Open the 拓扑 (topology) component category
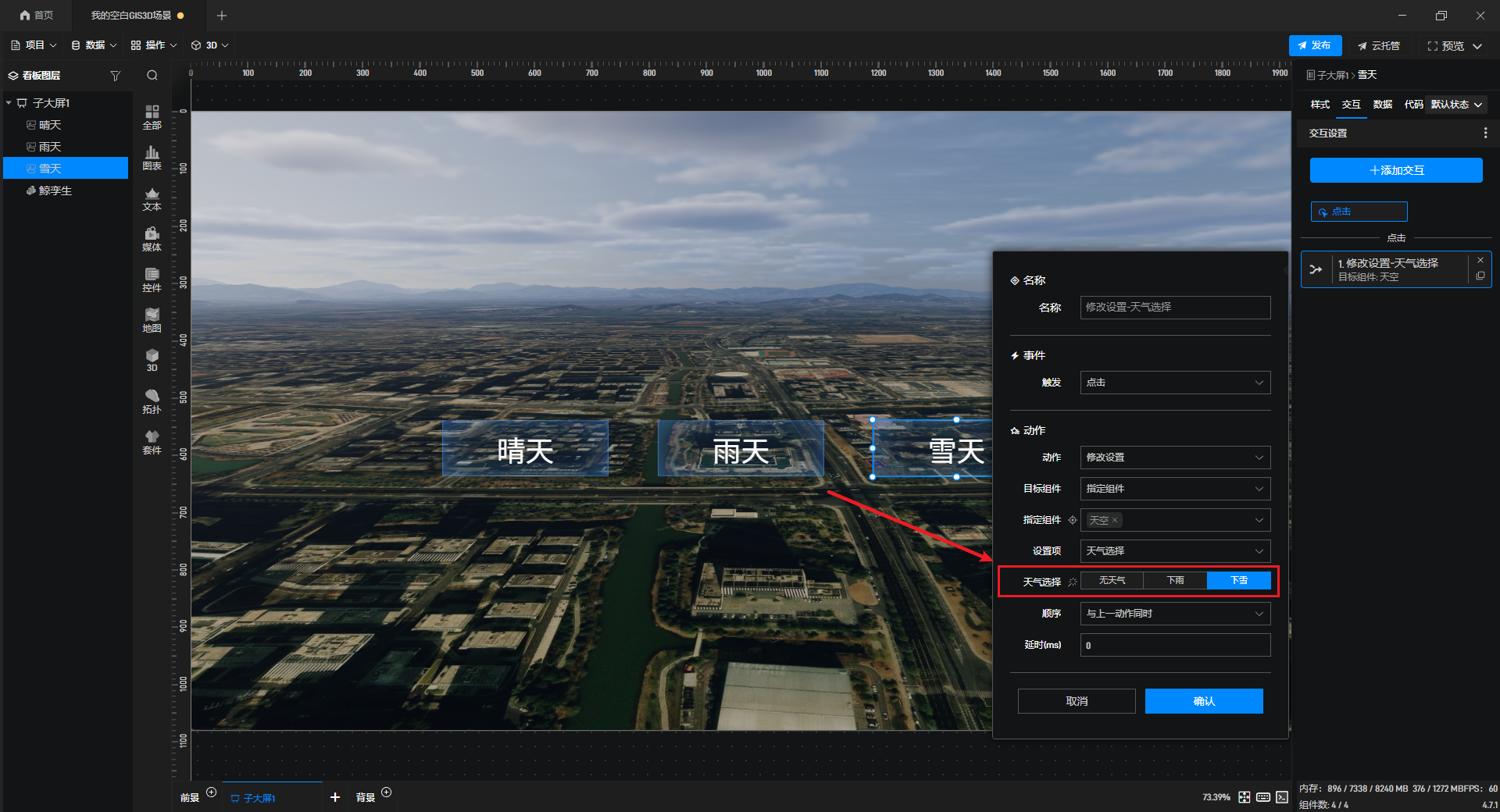Image resolution: width=1500 pixels, height=812 pixels. tap(152, 401)
